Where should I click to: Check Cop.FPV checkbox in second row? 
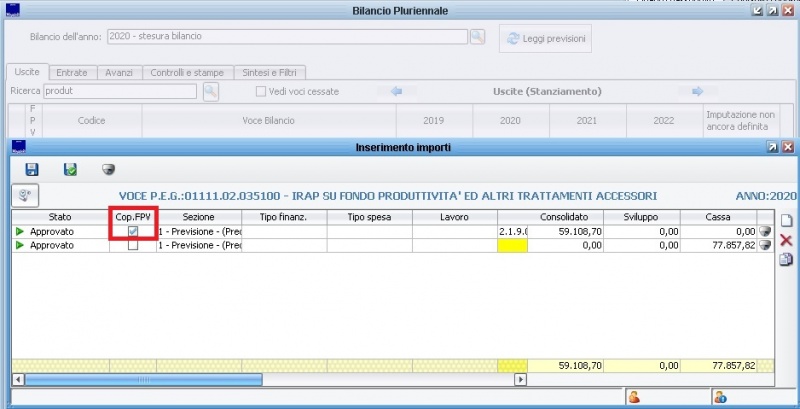[x=133, y=246]
